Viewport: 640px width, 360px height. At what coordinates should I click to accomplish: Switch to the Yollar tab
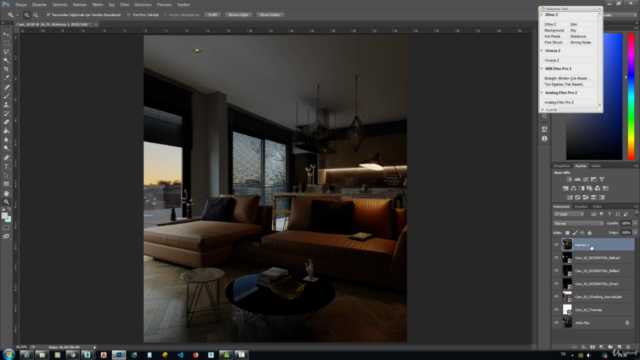(x=597, y=207)
